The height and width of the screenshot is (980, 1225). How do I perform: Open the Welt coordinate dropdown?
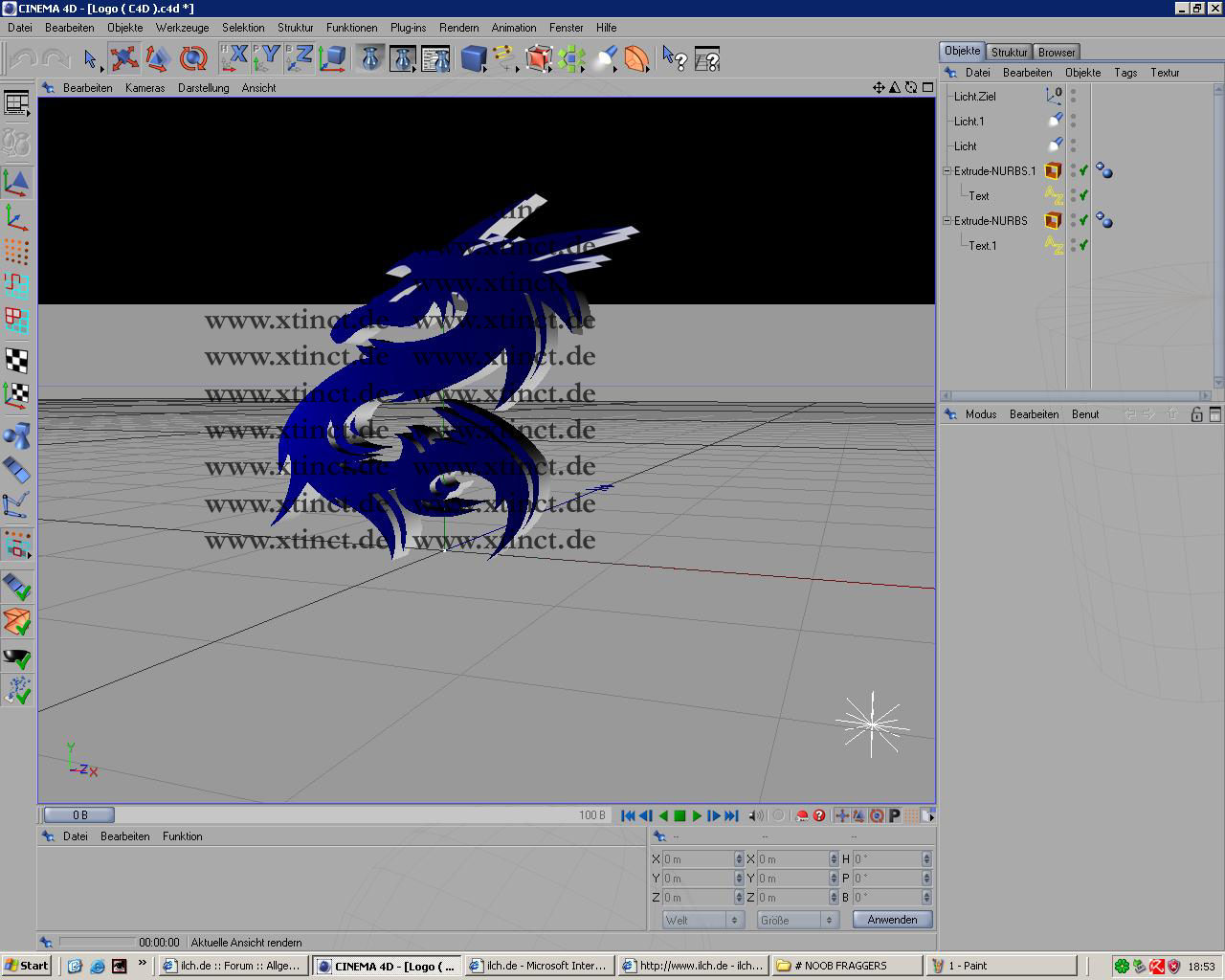pos(703,920)
